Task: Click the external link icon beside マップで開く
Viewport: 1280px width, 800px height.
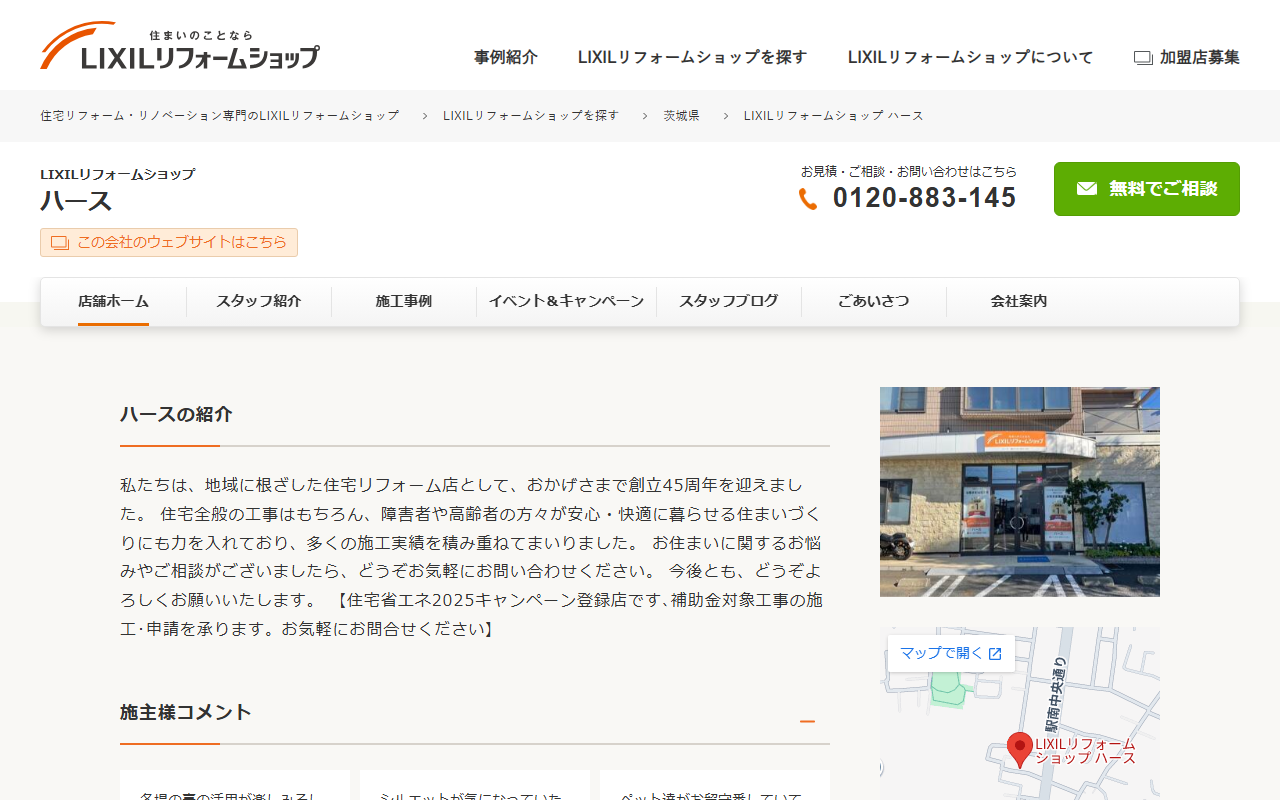Action: 995,654
